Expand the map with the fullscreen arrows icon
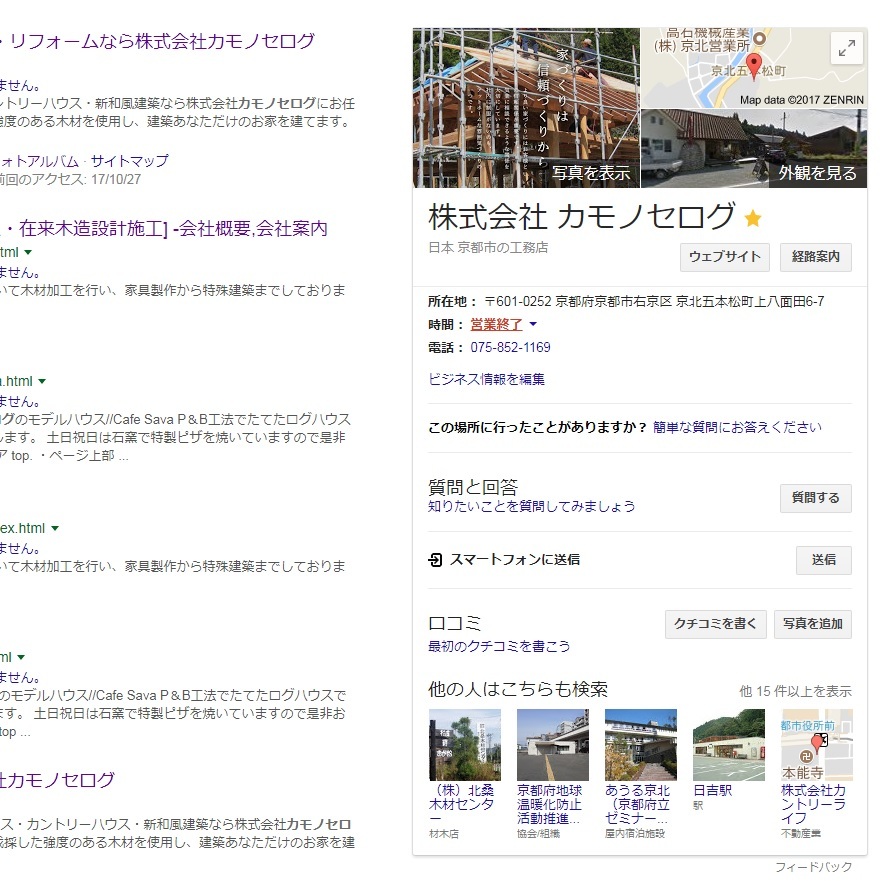The height and width of the screenshot is (881, 887). click(846, 49)
